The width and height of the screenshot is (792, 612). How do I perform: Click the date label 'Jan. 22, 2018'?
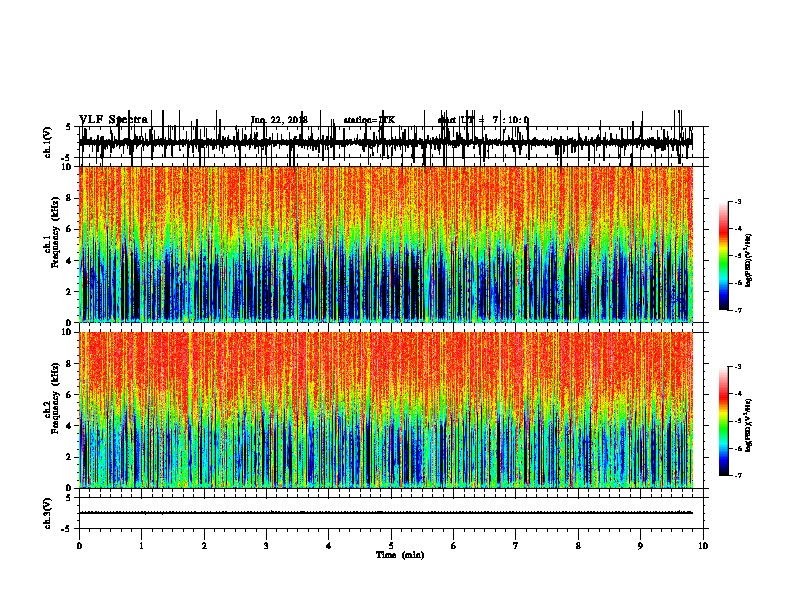(x=279, y=120)
